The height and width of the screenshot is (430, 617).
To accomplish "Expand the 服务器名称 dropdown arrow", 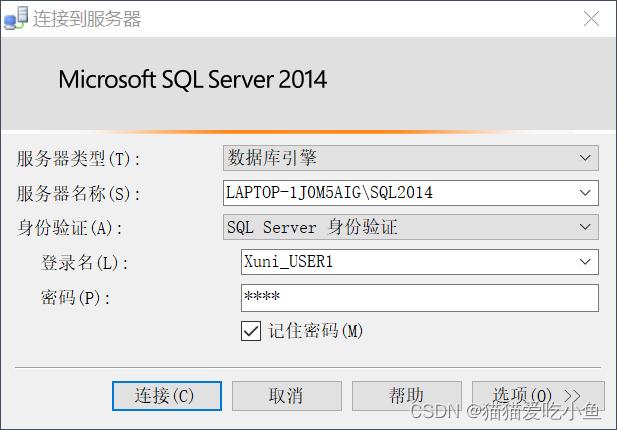I will 585,193.
